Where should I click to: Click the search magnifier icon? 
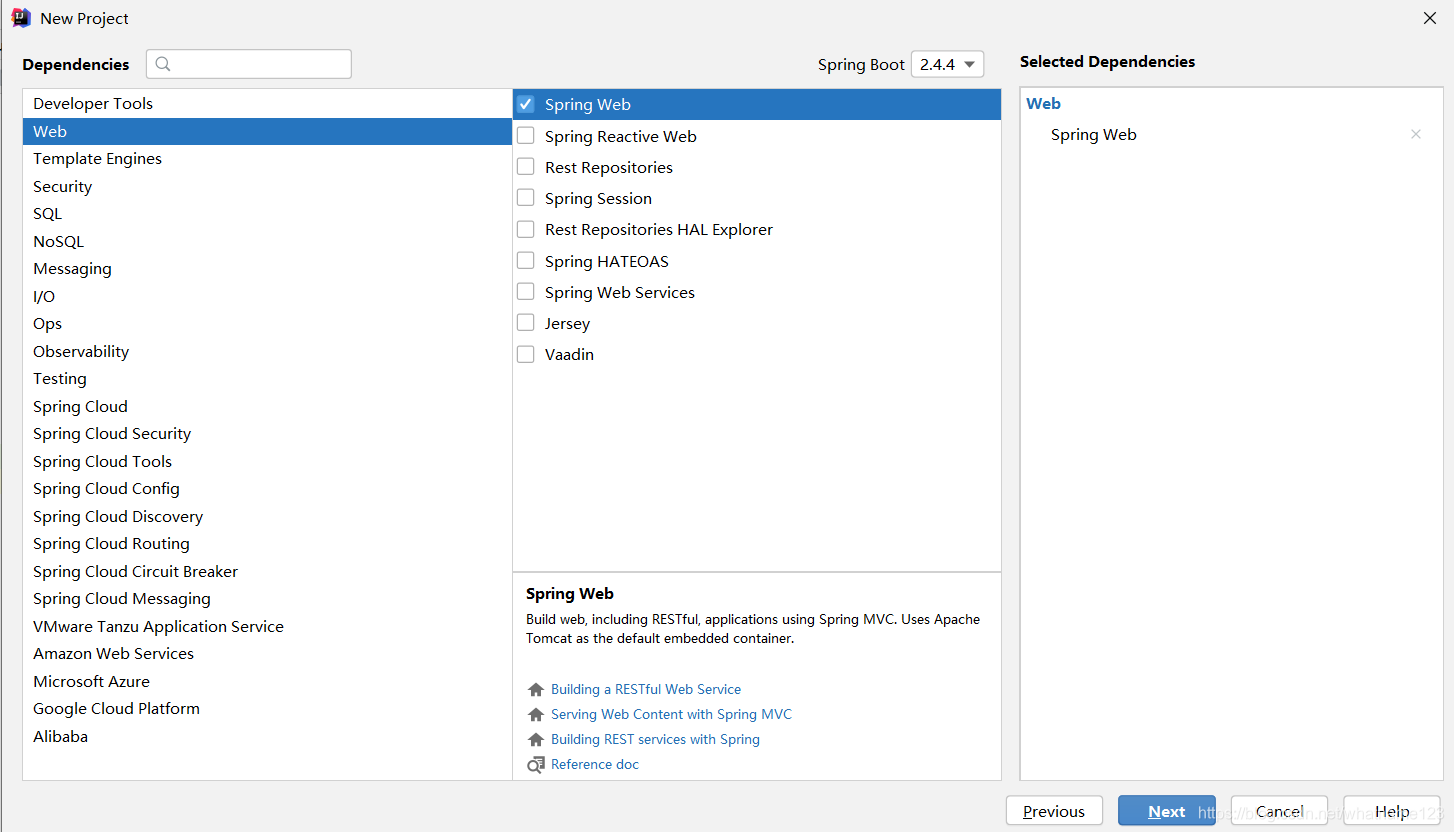point(163,64)
